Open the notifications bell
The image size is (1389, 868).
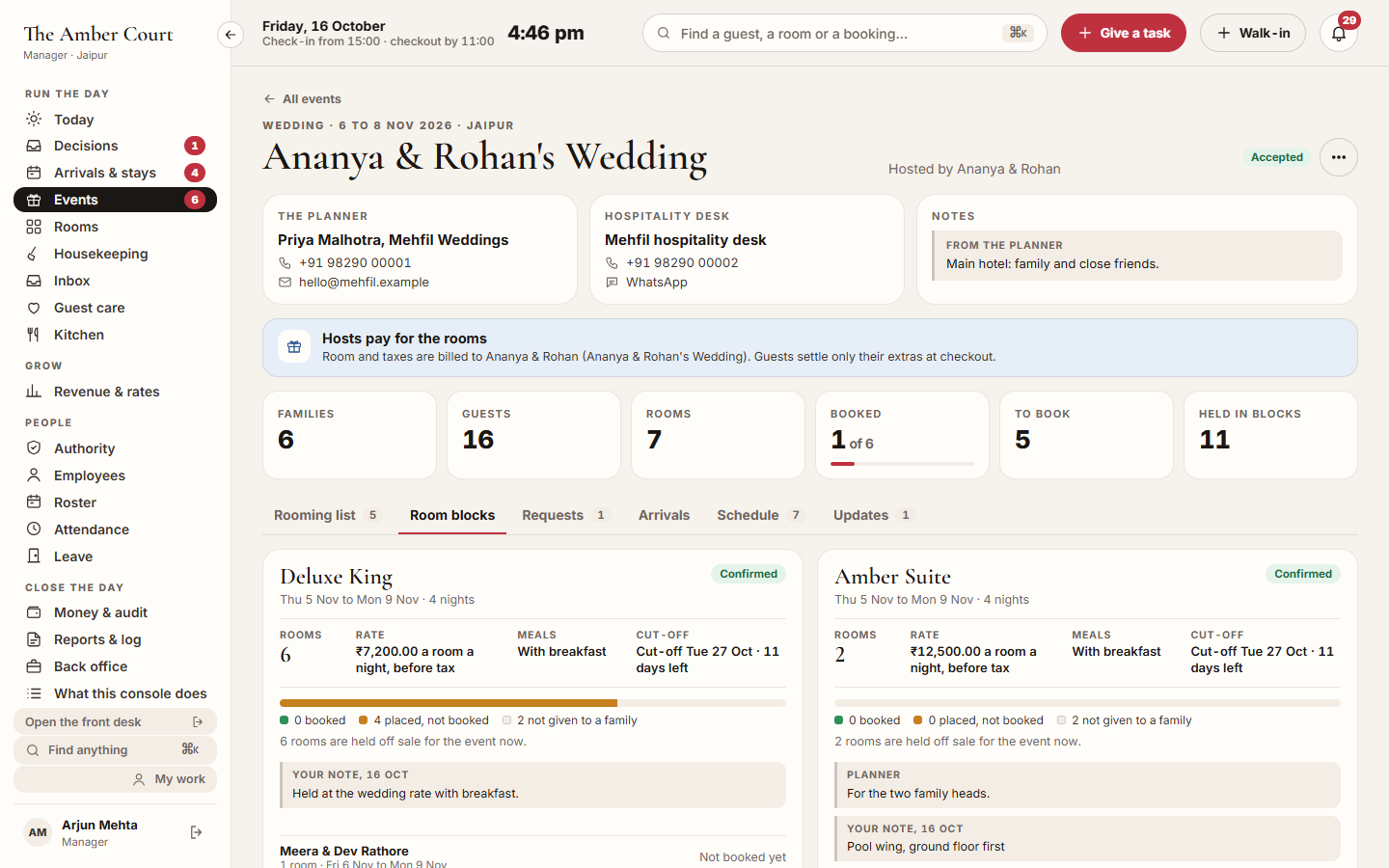click(1339, 34)
